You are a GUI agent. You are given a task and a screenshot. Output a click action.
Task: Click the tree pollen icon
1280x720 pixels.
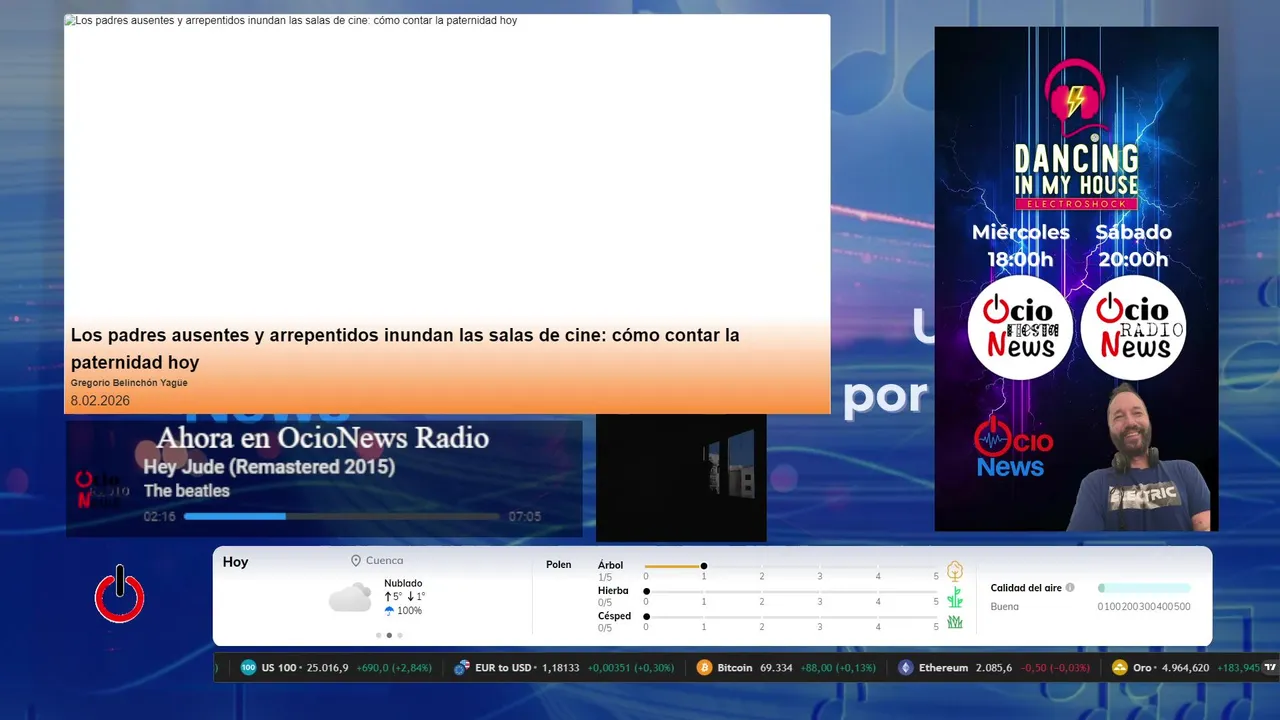tap(955, 571)
